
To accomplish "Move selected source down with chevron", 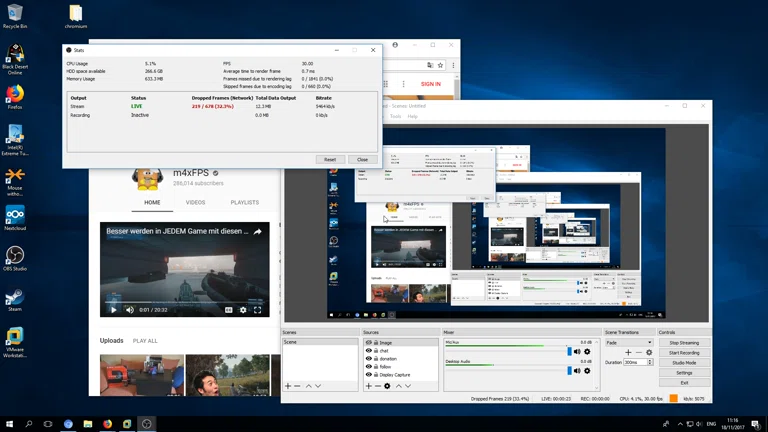I will pos(408,386).
